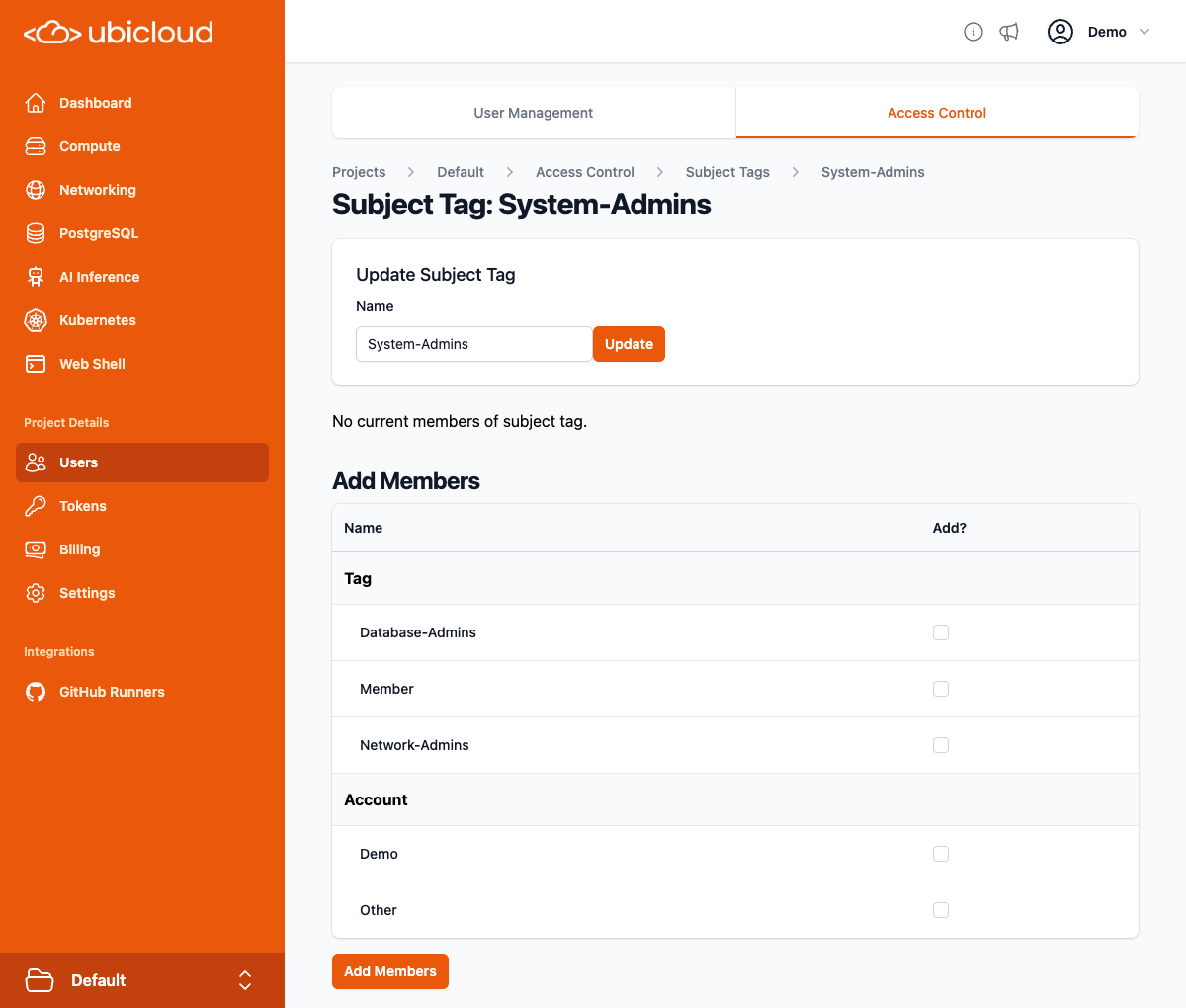The width and height of the screenshot is (1186, 1008).
Task: Open Kubernetes in sidebar
Action: [x=142, y=320]
